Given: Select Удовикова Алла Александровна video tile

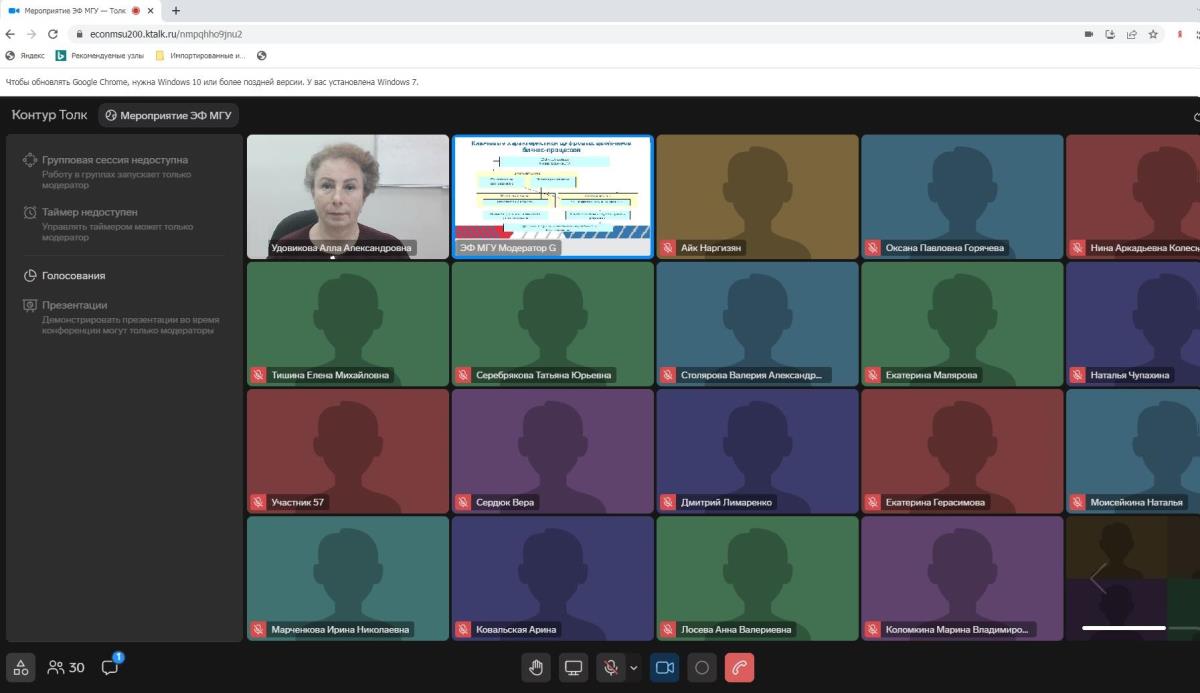Looking at the screenshot, I should coord(347,195).
